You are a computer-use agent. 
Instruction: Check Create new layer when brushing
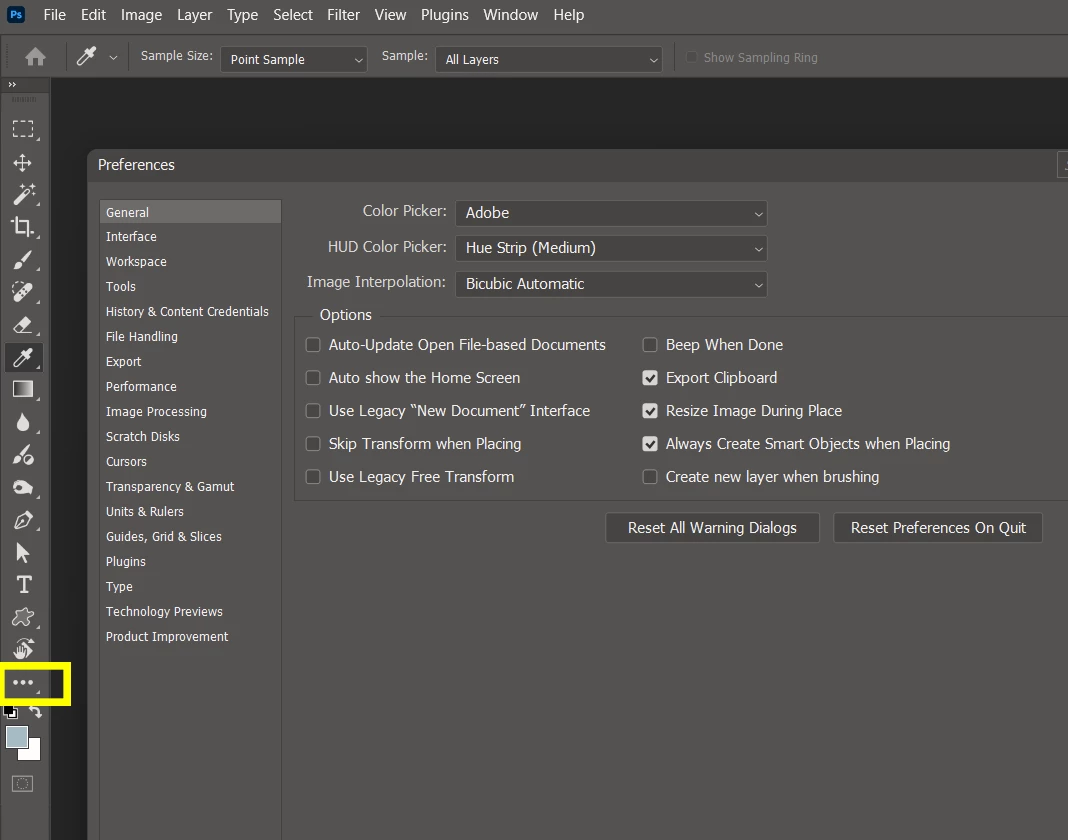650,477
